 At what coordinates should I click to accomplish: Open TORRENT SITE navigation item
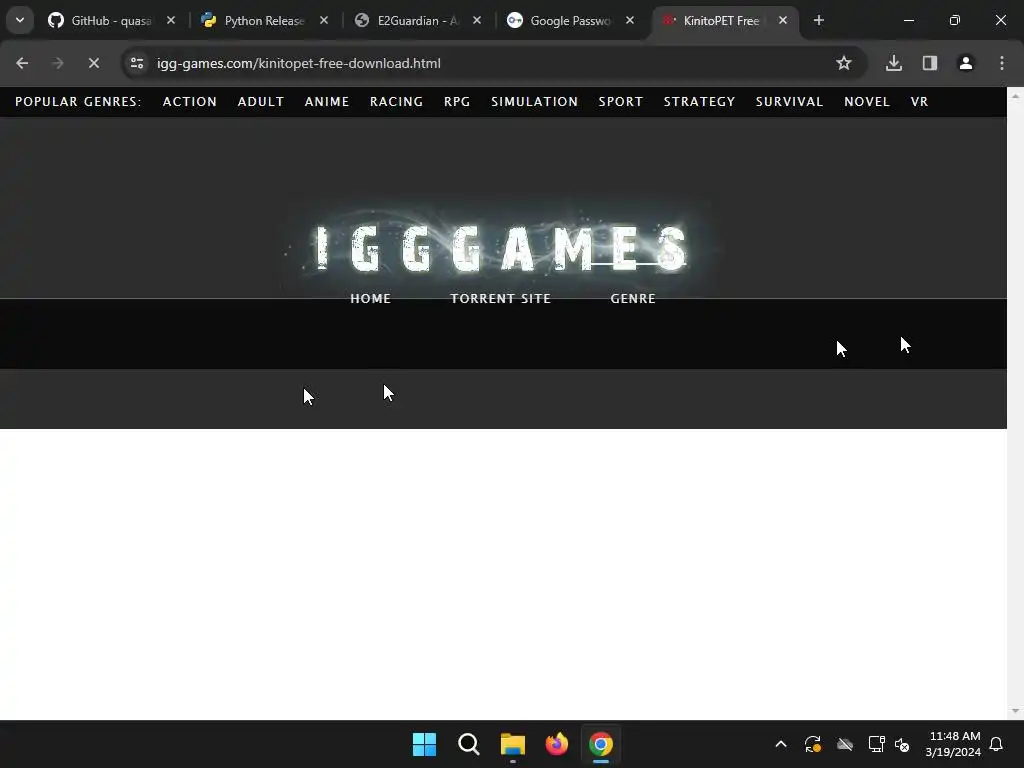[x=501, y=298]
